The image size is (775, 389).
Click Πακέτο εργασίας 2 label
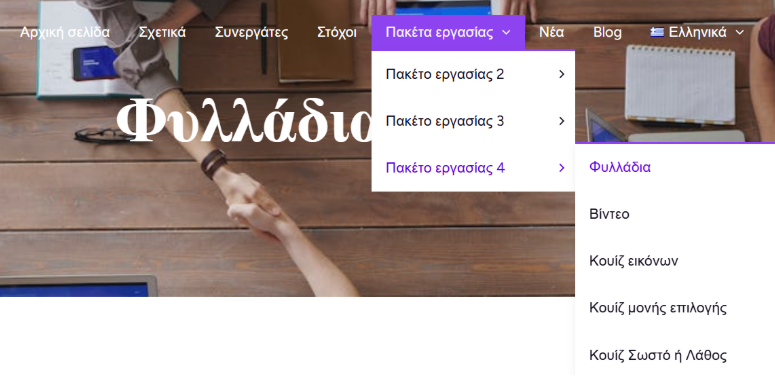click(x=445, y=74)
